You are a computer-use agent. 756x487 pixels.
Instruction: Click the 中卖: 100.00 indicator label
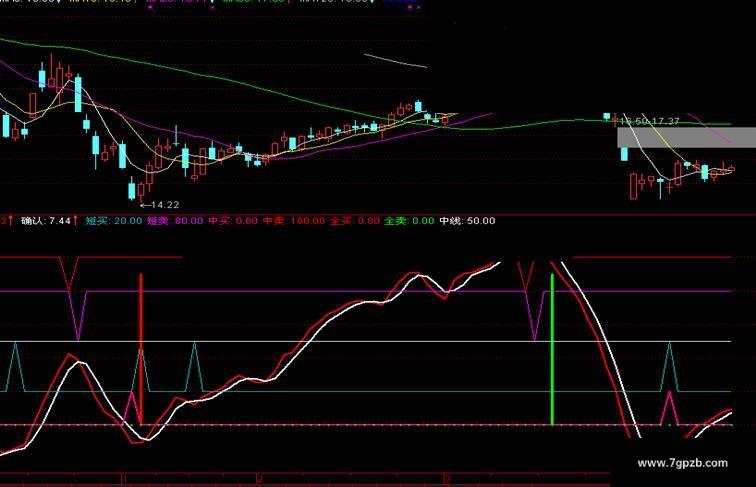[x=294, y=221]
